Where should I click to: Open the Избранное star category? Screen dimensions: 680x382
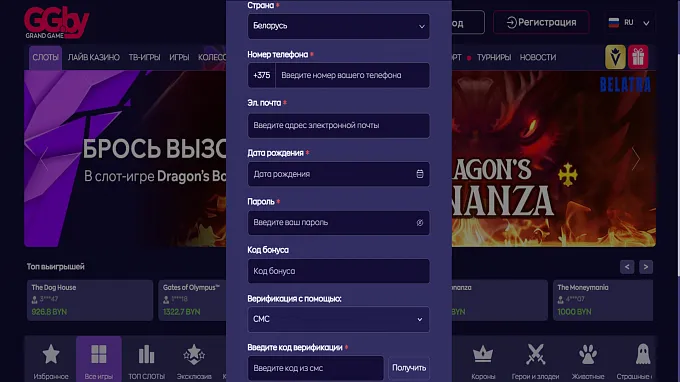[51, 360]
